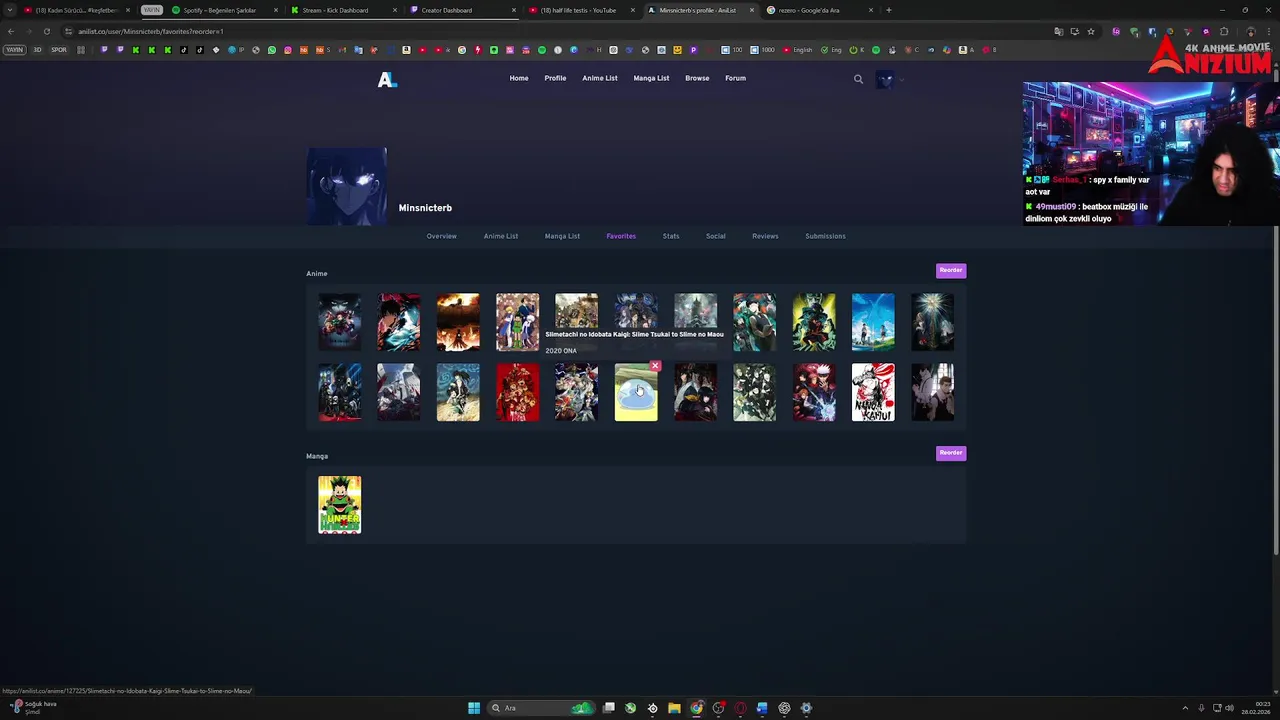The image size is (1280, 720).
Task: Open File Explorer from the taskbar
Action: (674, 708)
